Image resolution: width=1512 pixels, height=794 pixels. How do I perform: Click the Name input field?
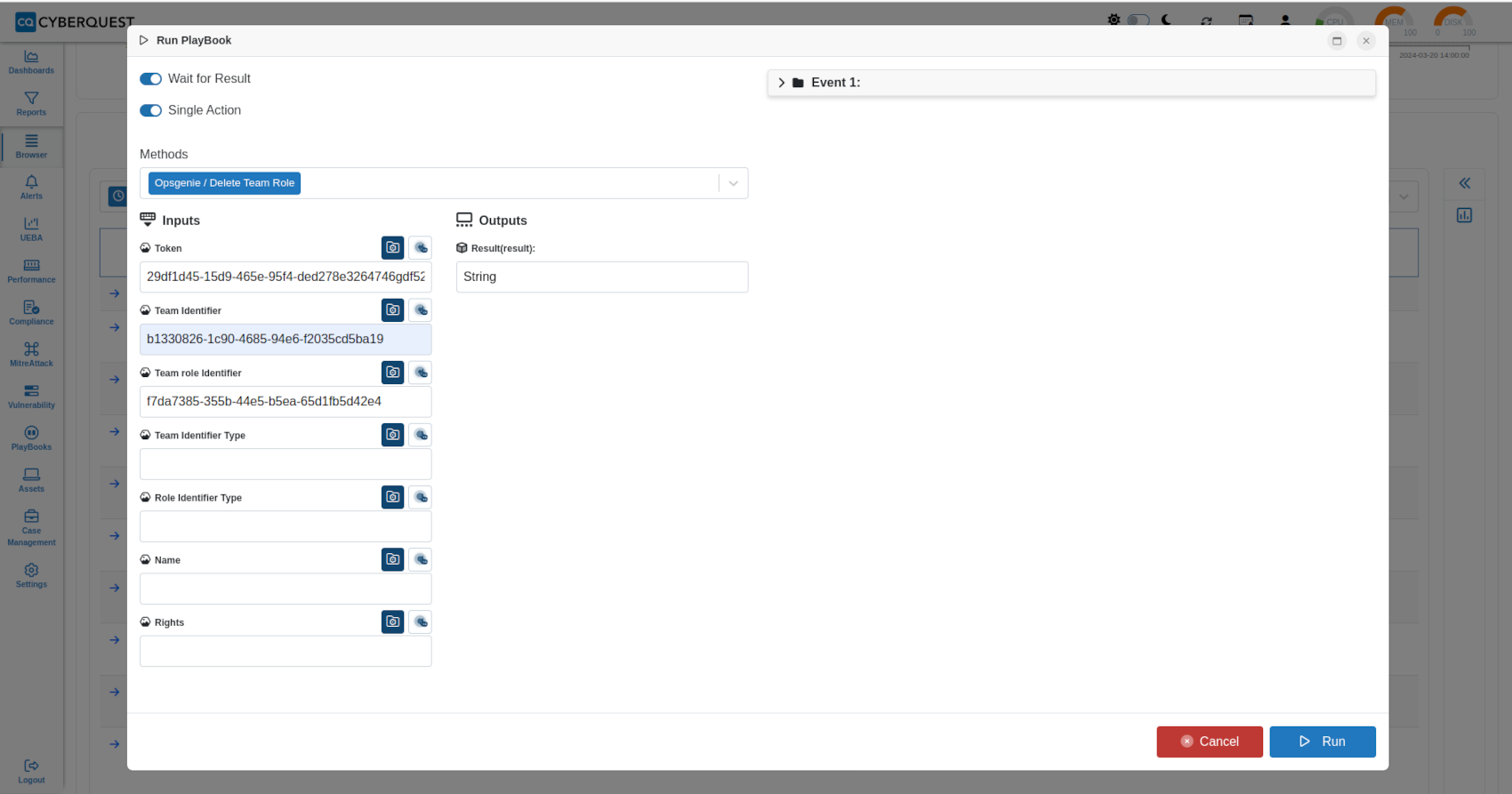tap(286, 589)
